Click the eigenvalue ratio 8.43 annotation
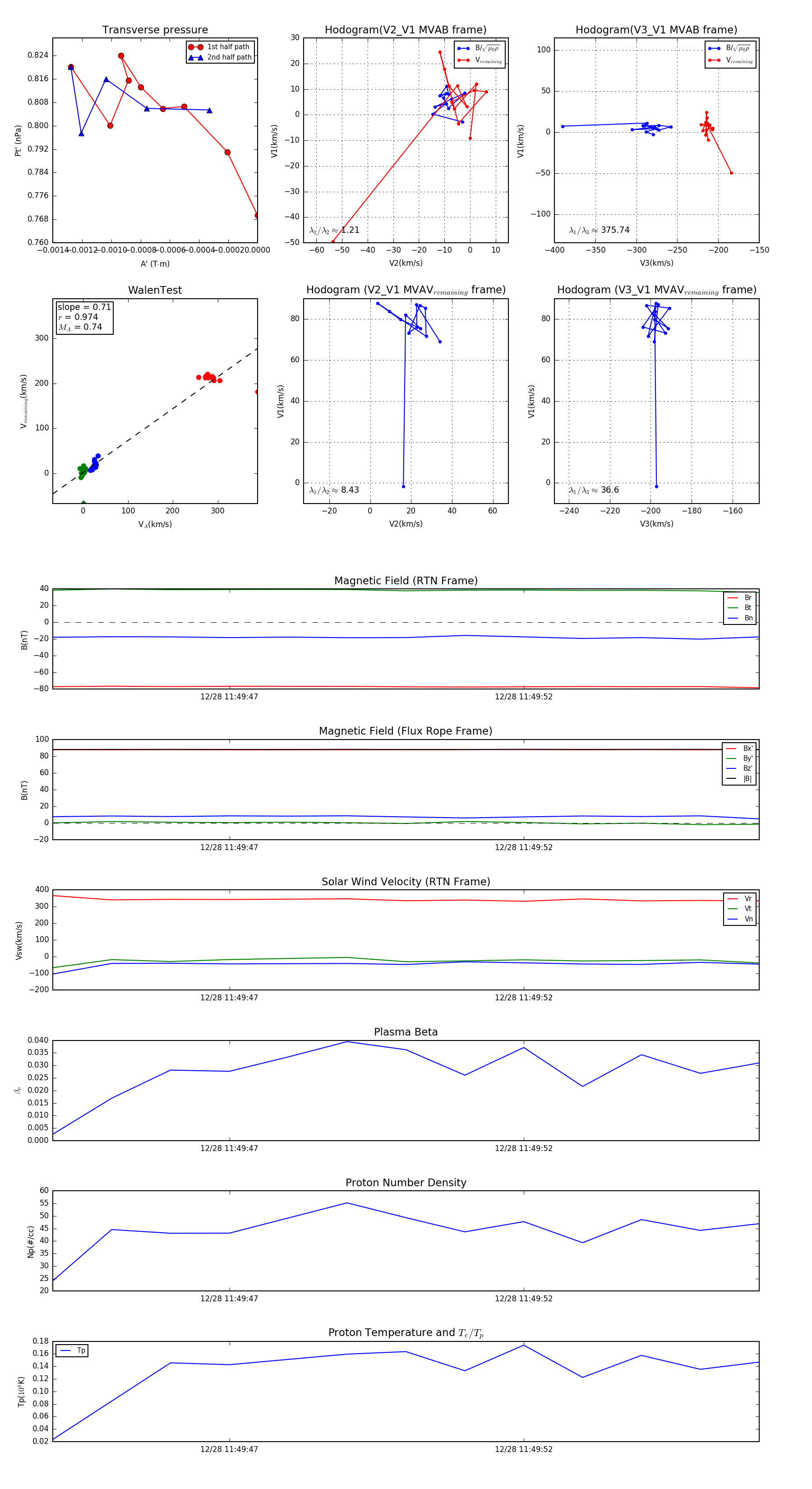Viewport: 812px width, 1489px height. [334, 490]
